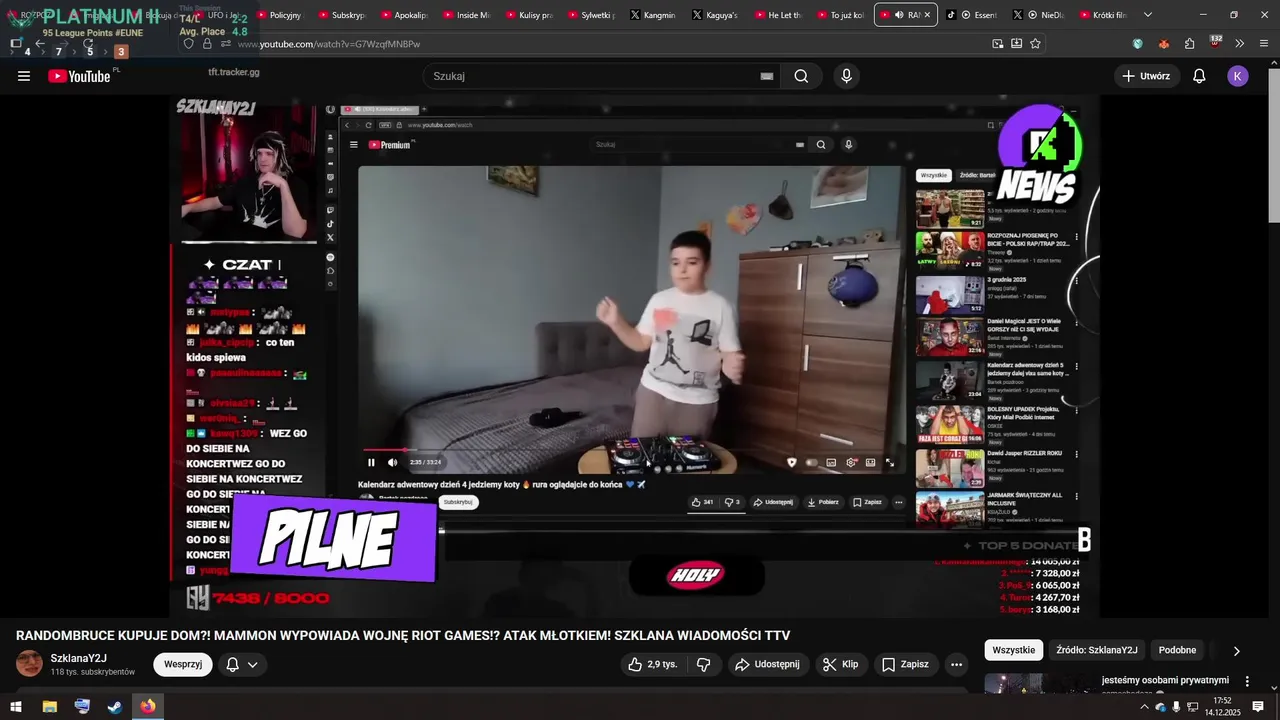
Task: Select the Wszystkie filter chip
Action: coord(1014,650)
